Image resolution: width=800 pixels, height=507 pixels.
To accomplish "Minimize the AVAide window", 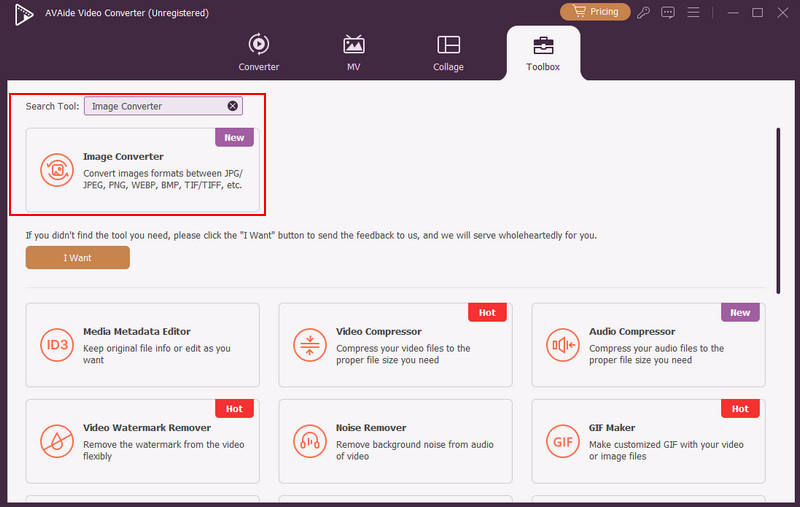I will (733, 13).
